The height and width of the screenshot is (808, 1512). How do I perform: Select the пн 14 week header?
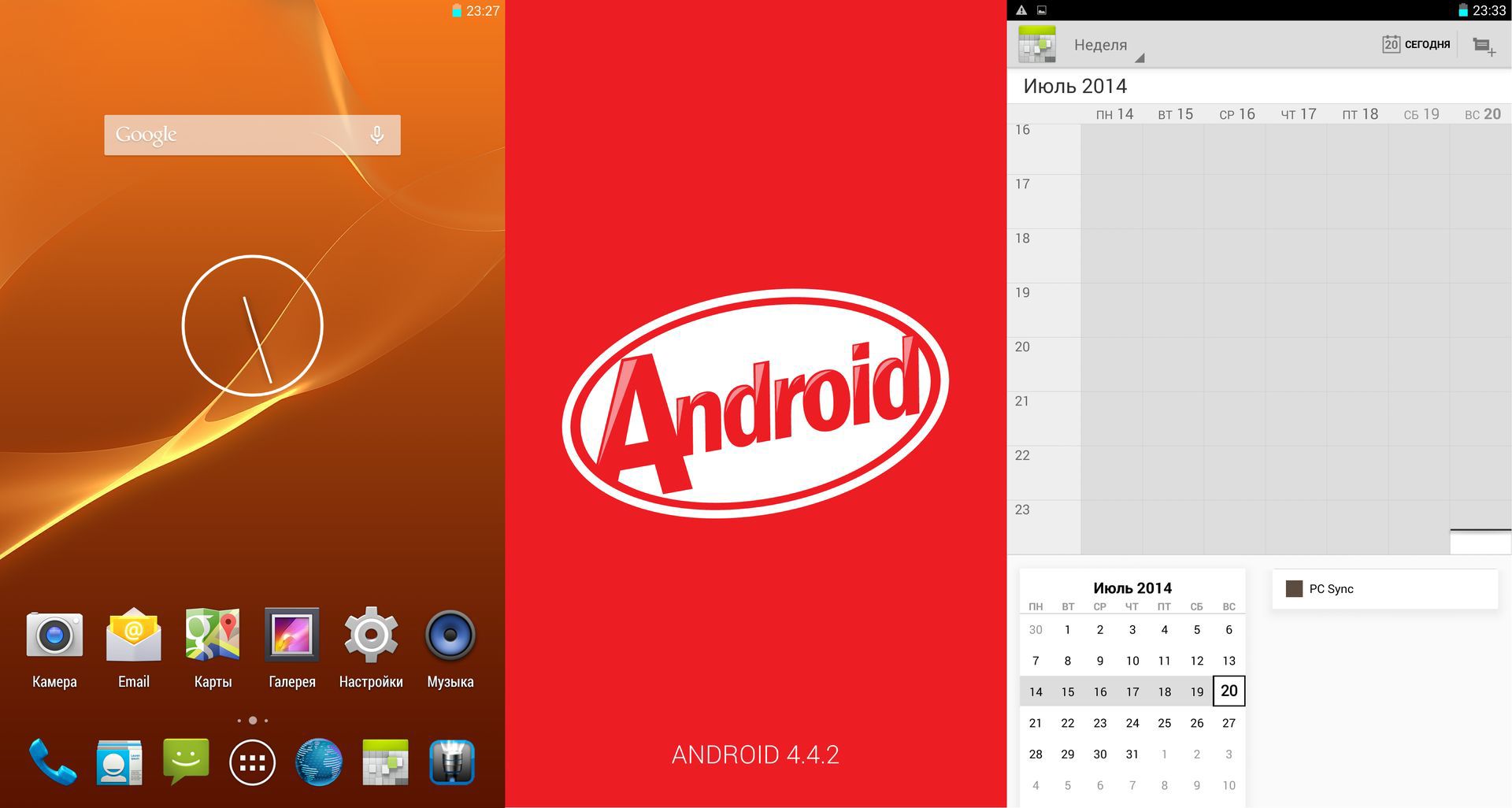1114,114
